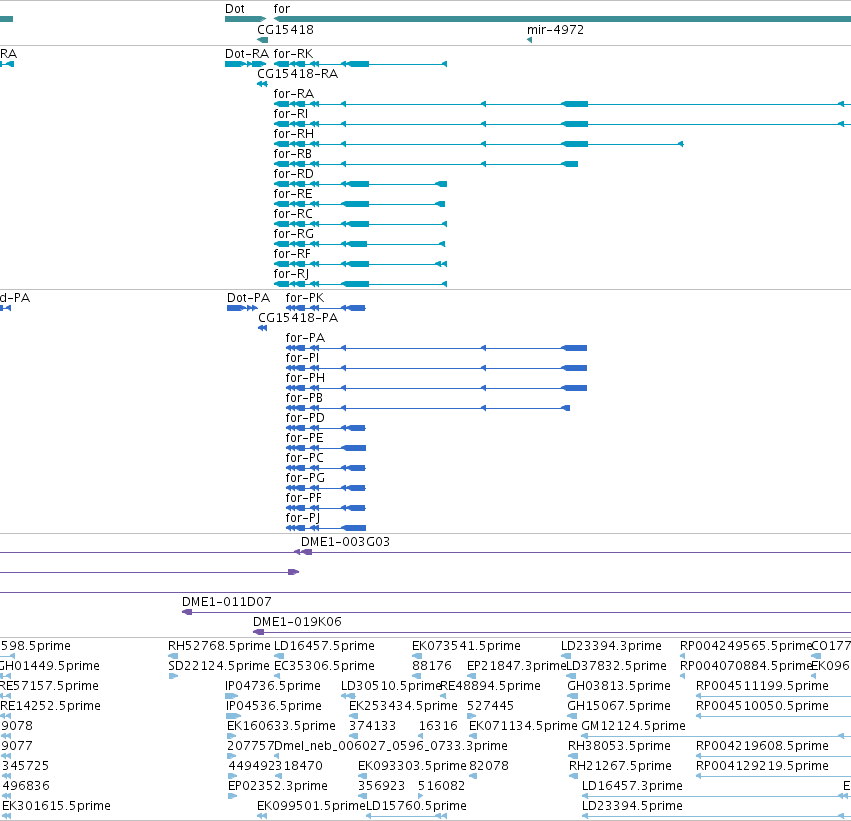Select EST label EK093303.5prime
Image resolution: width=851 pixels, height=821 pixels.
pyautogui.click(x=412, y=766)
